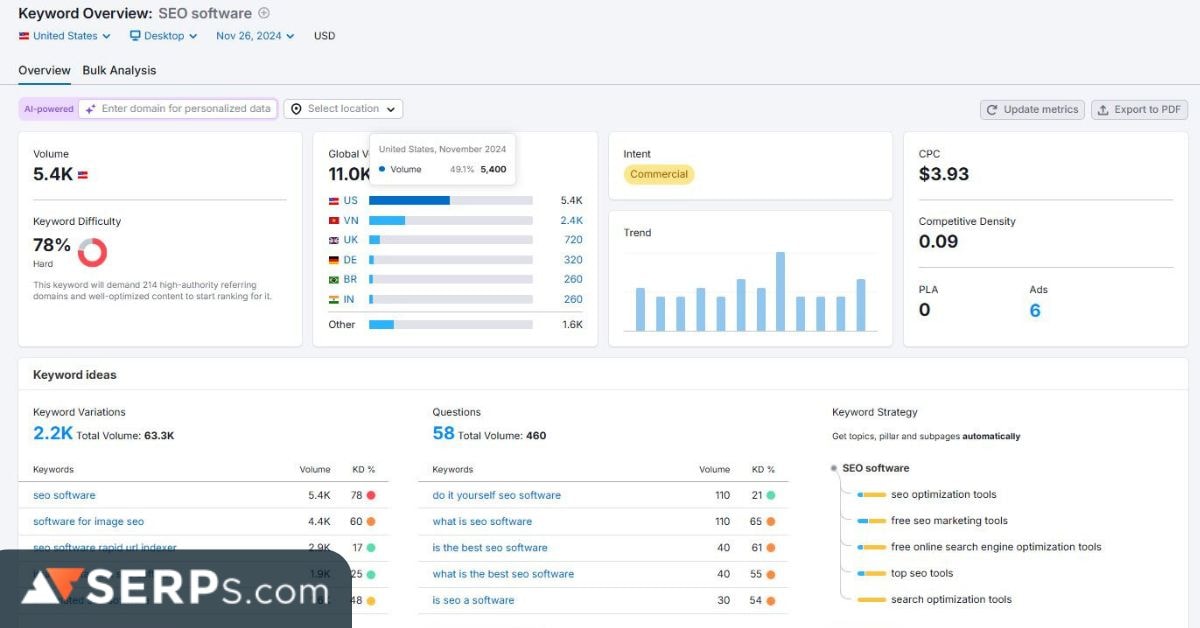Switch to the Overview tab
Viewport: 1200px width, 628px height.
coord(44,70)
